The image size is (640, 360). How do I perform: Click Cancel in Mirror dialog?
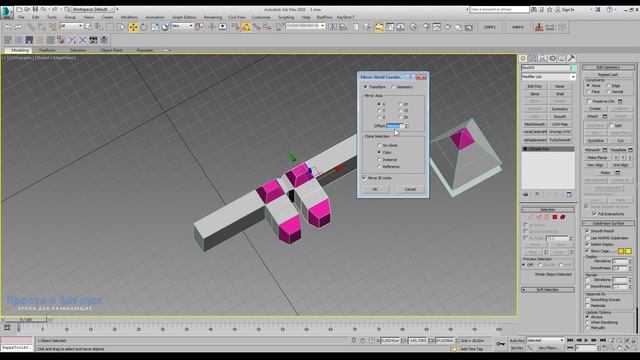tap(410, 189)
